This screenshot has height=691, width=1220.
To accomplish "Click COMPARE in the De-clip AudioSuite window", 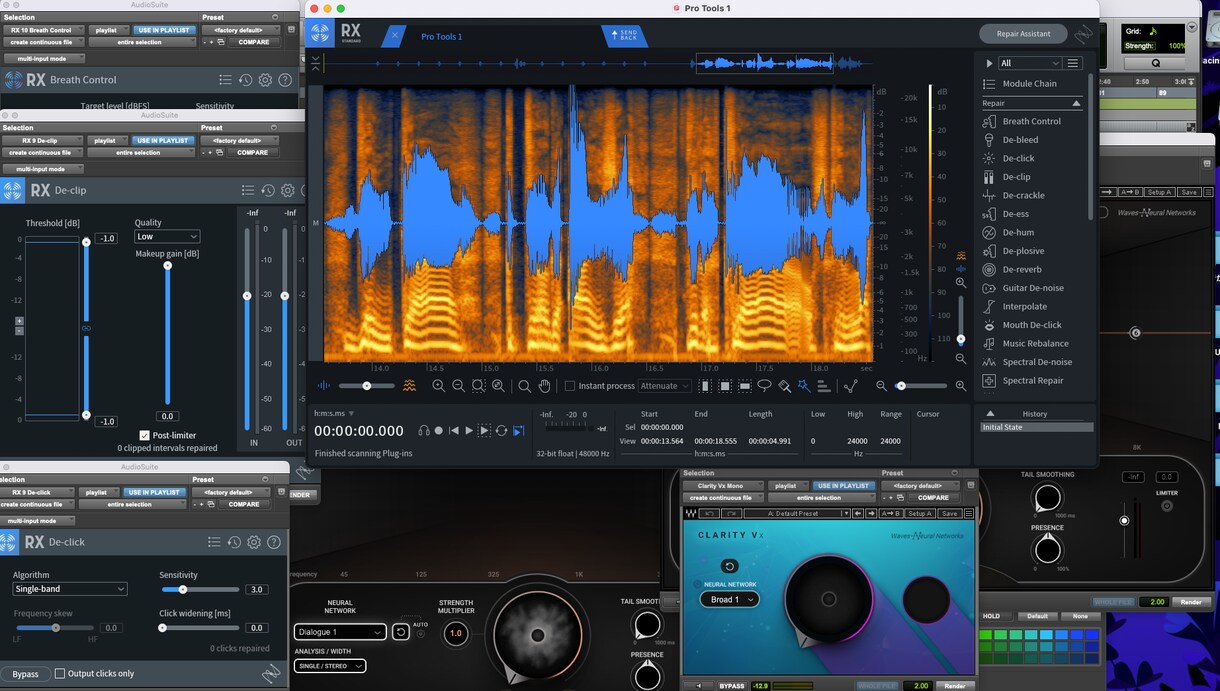I will [252, 153].
